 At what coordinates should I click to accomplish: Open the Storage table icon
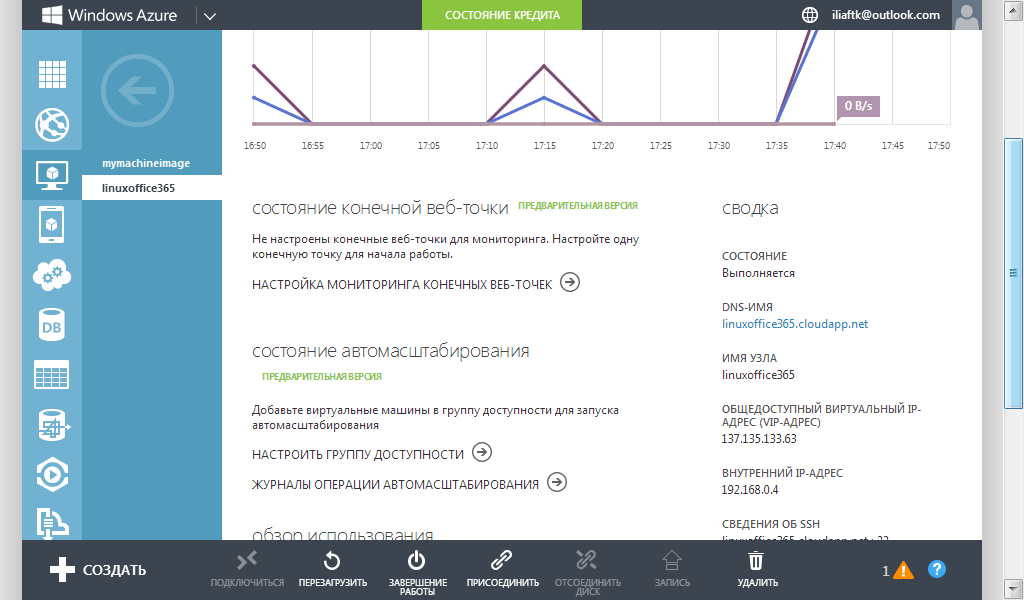[x=52, y=375]
